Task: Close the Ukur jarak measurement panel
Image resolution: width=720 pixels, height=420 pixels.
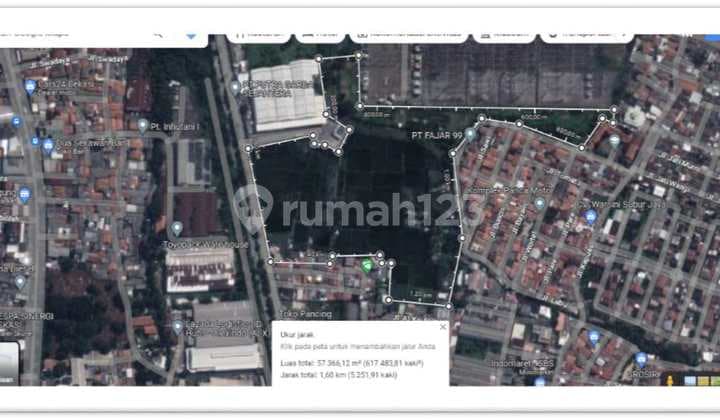Action: coord(443,327)
